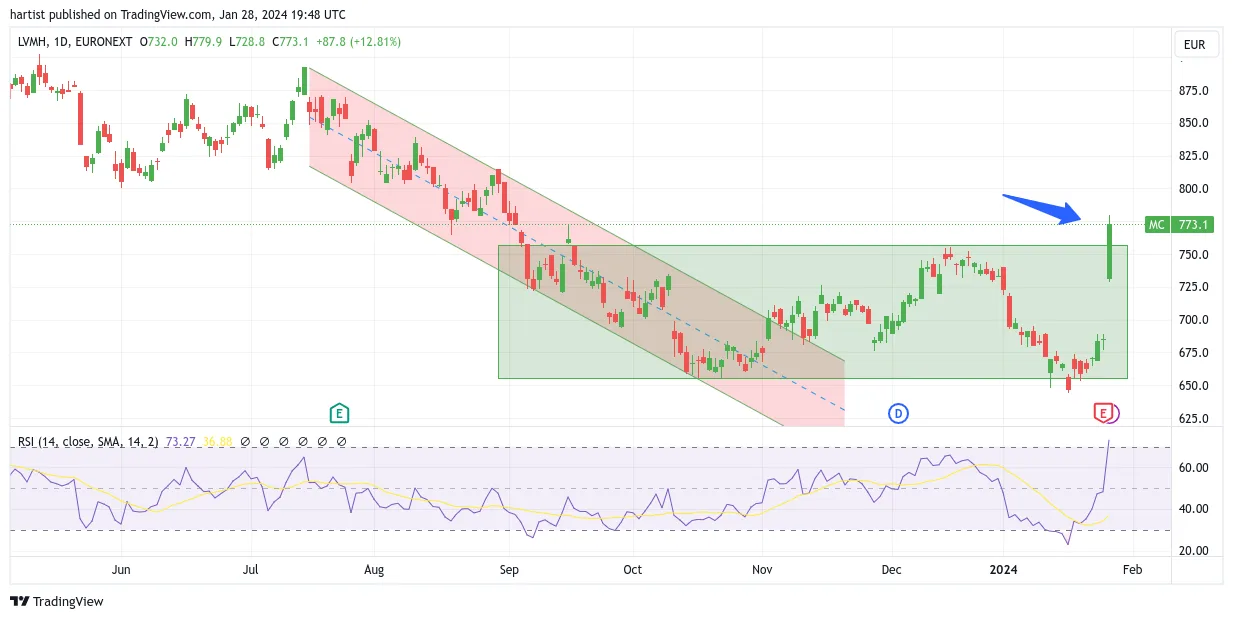Click the Sep label on time axis
Image resolution: width=1233 pixels, height=619 pixels.
point(509,570)
